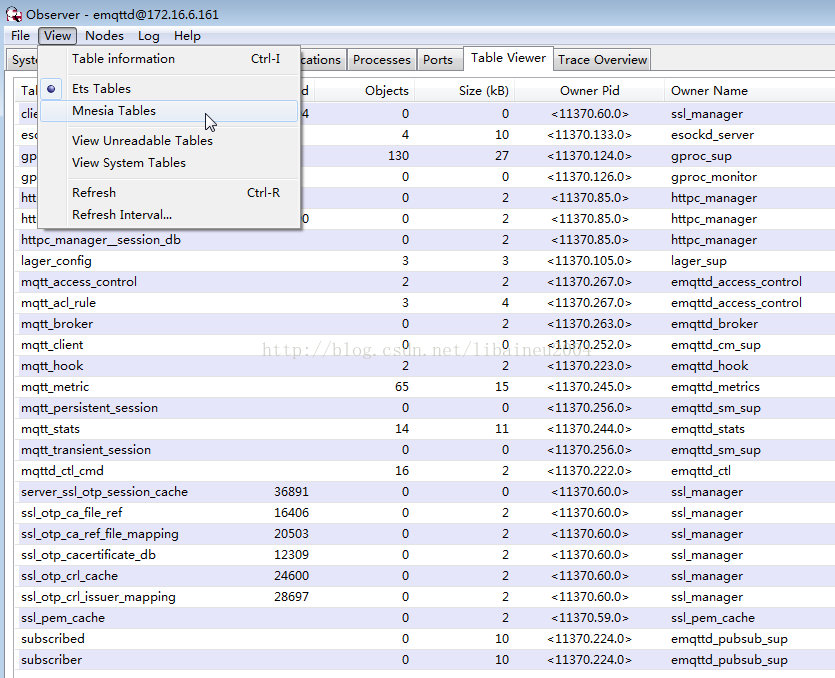This screenshot has height=678, width=835.
Task: Click owner pid <11370.133.0>
Action: [590, 135]
